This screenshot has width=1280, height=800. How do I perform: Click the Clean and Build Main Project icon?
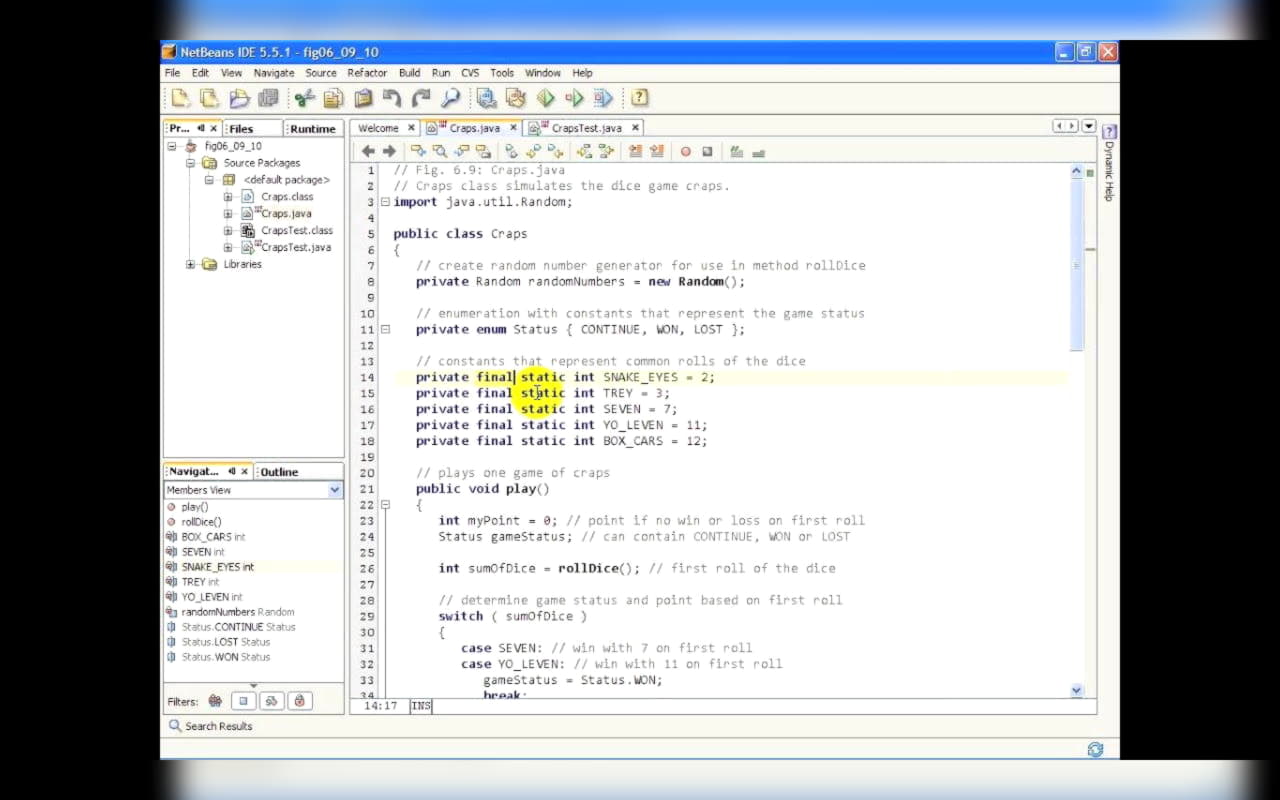[x=516, y=98]
